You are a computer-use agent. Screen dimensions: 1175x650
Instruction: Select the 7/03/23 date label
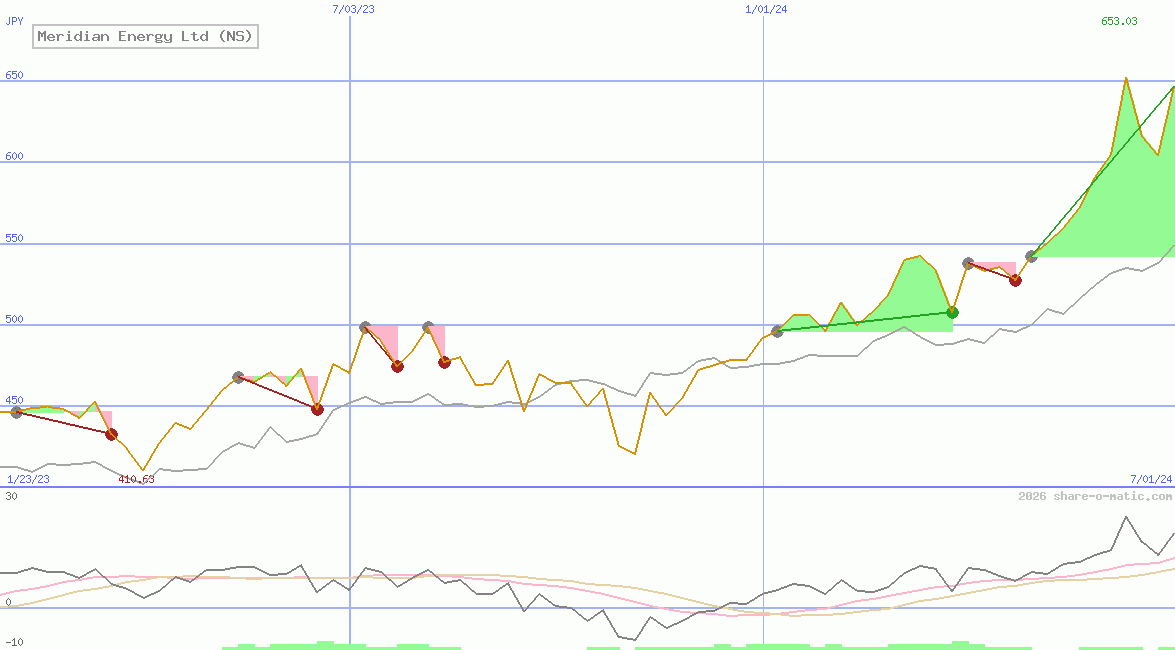point(351,9)
